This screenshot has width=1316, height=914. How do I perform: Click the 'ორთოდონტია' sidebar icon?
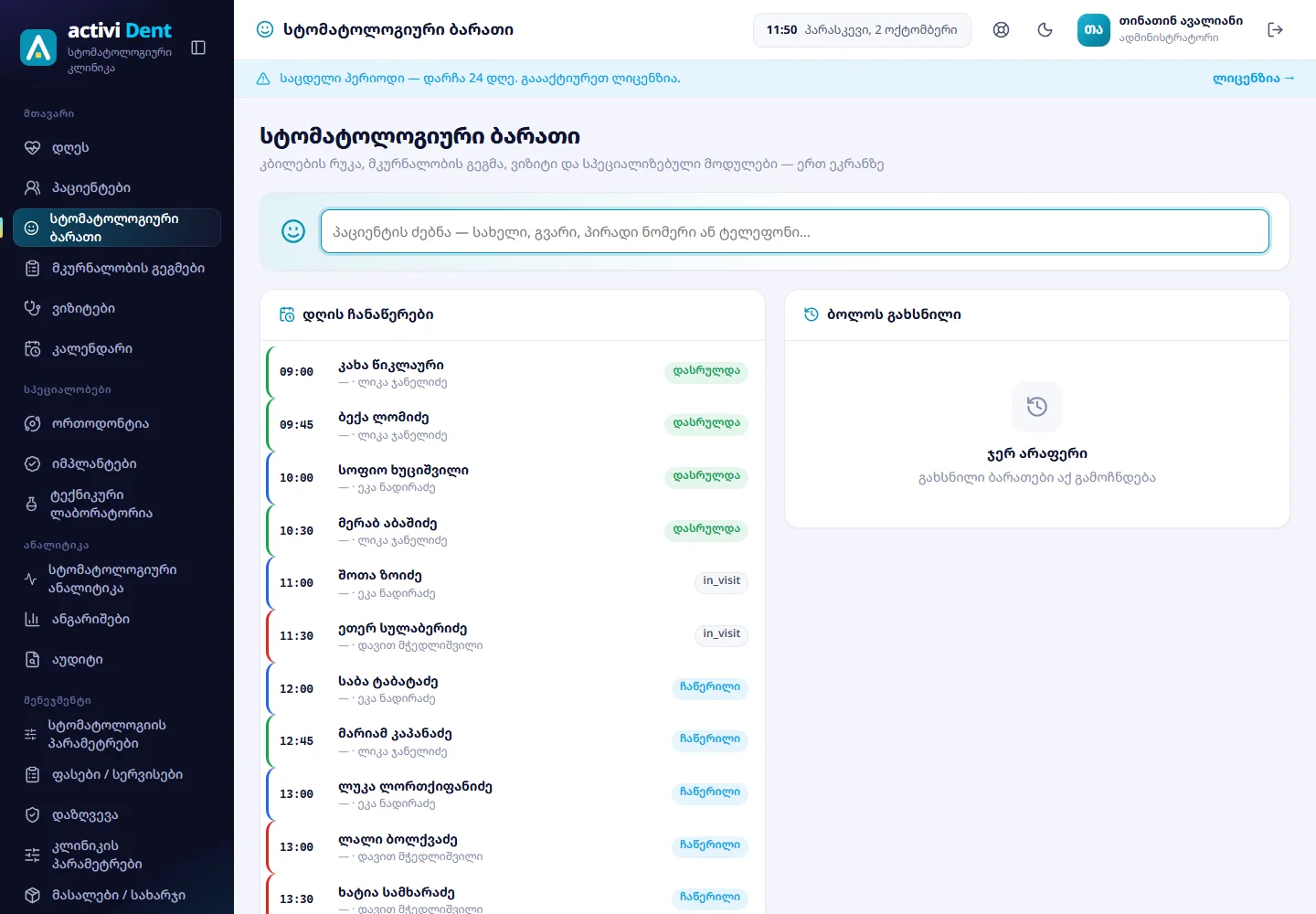pyautogui.click(x=33, y=424)
